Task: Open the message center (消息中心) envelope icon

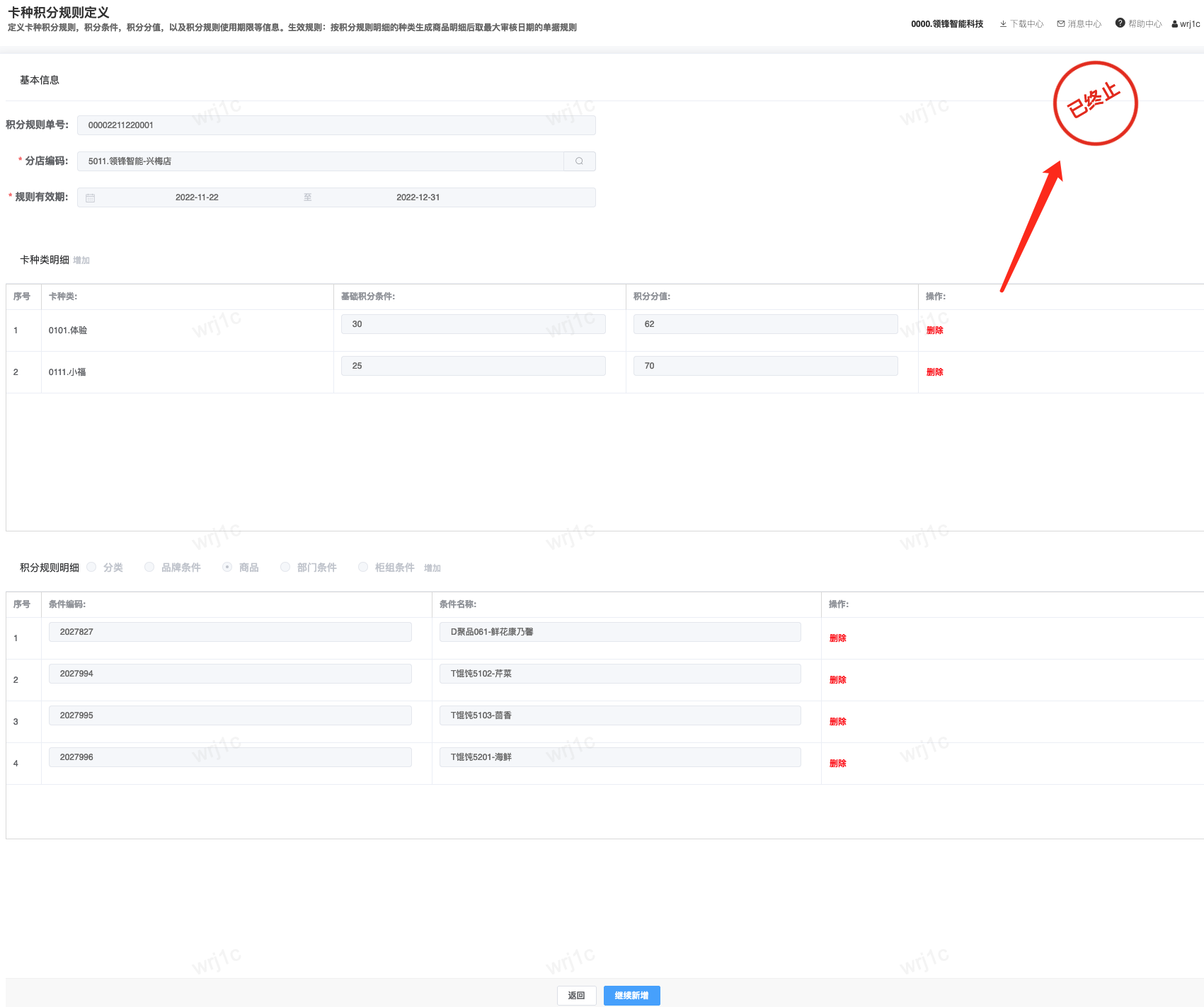Action: (1061, 24)
